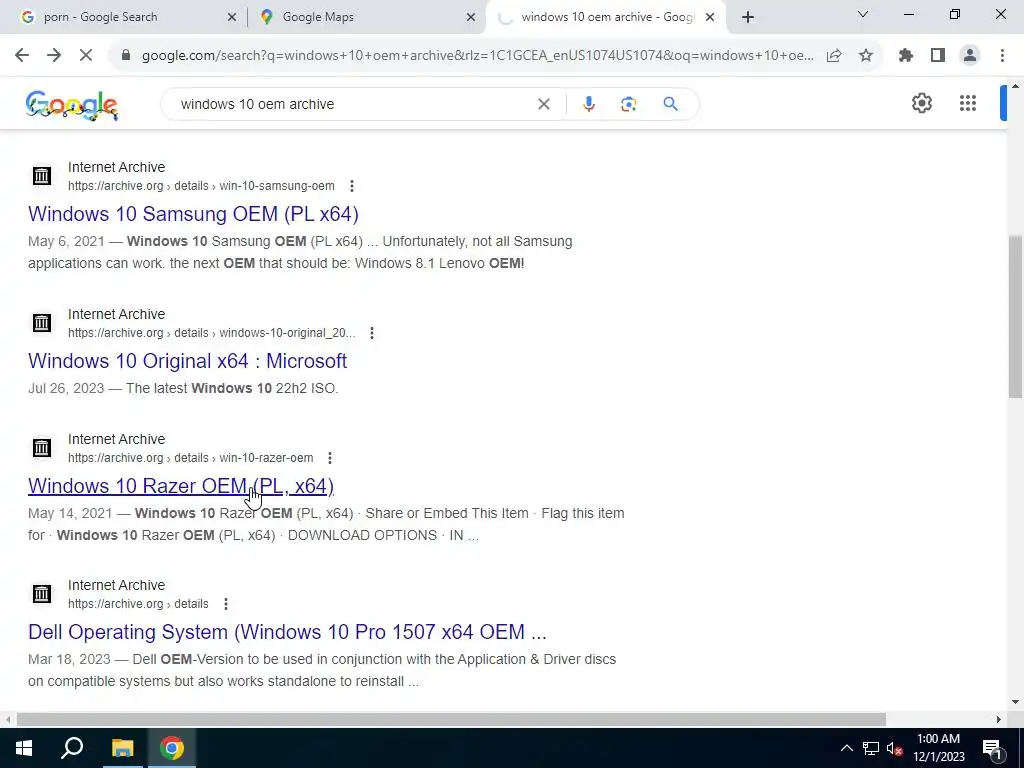This screenshot has height=768, width=1024.
Task: Open the tab search dropdown arrow
Action: (863, 14)
